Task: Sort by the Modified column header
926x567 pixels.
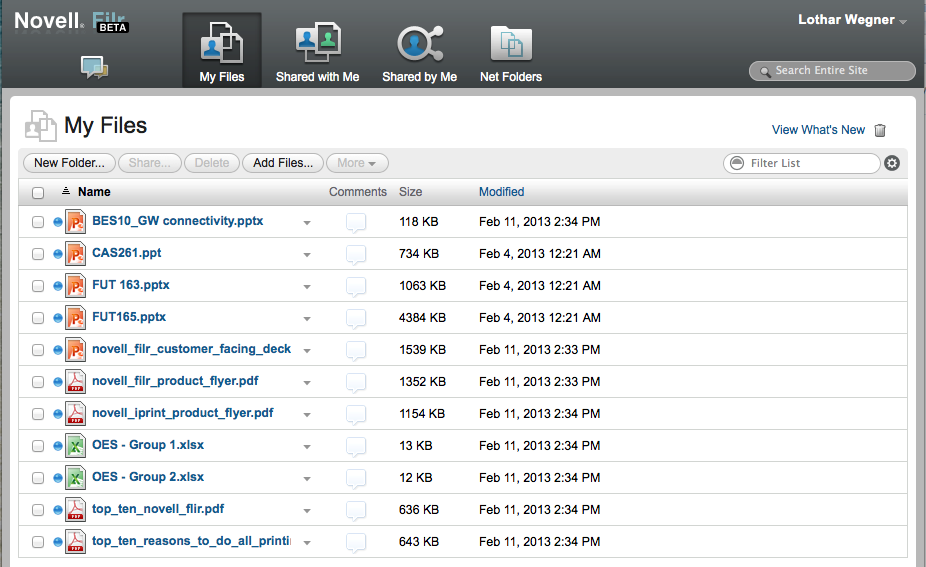Action: [x=501, y=192]
